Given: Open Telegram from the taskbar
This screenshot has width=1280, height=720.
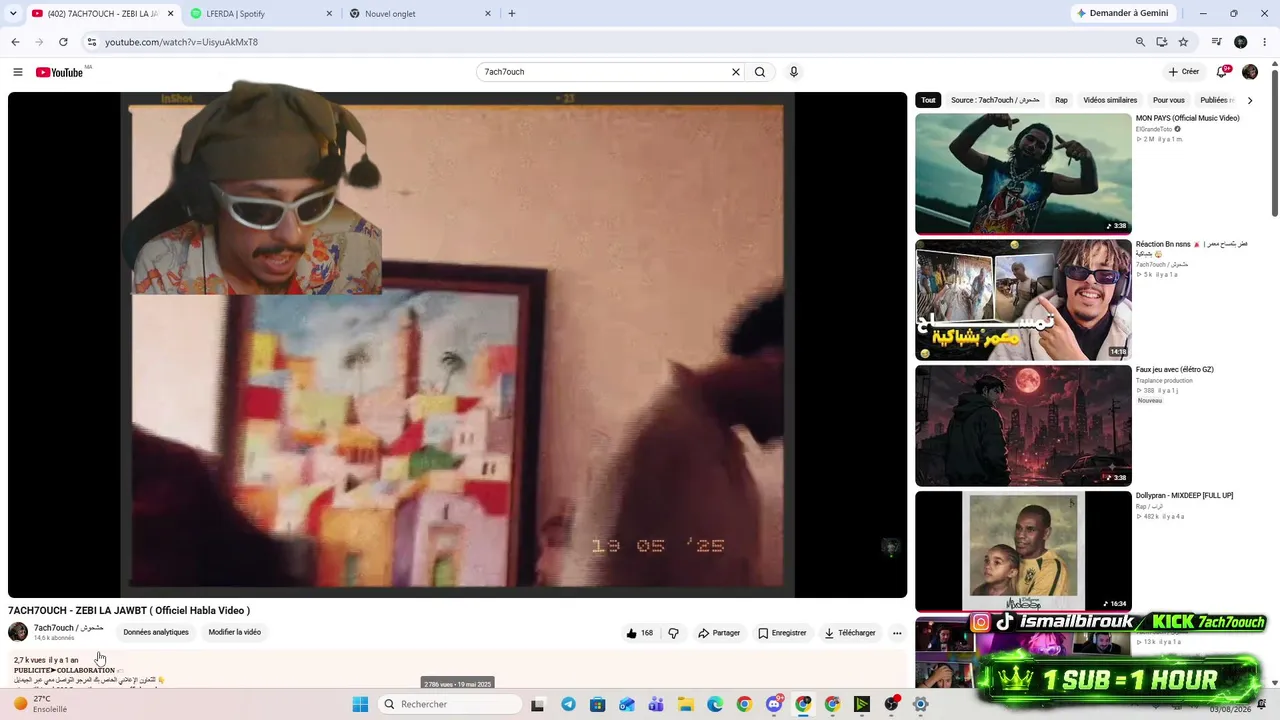Looking at the screenshot, I should 568,704.
